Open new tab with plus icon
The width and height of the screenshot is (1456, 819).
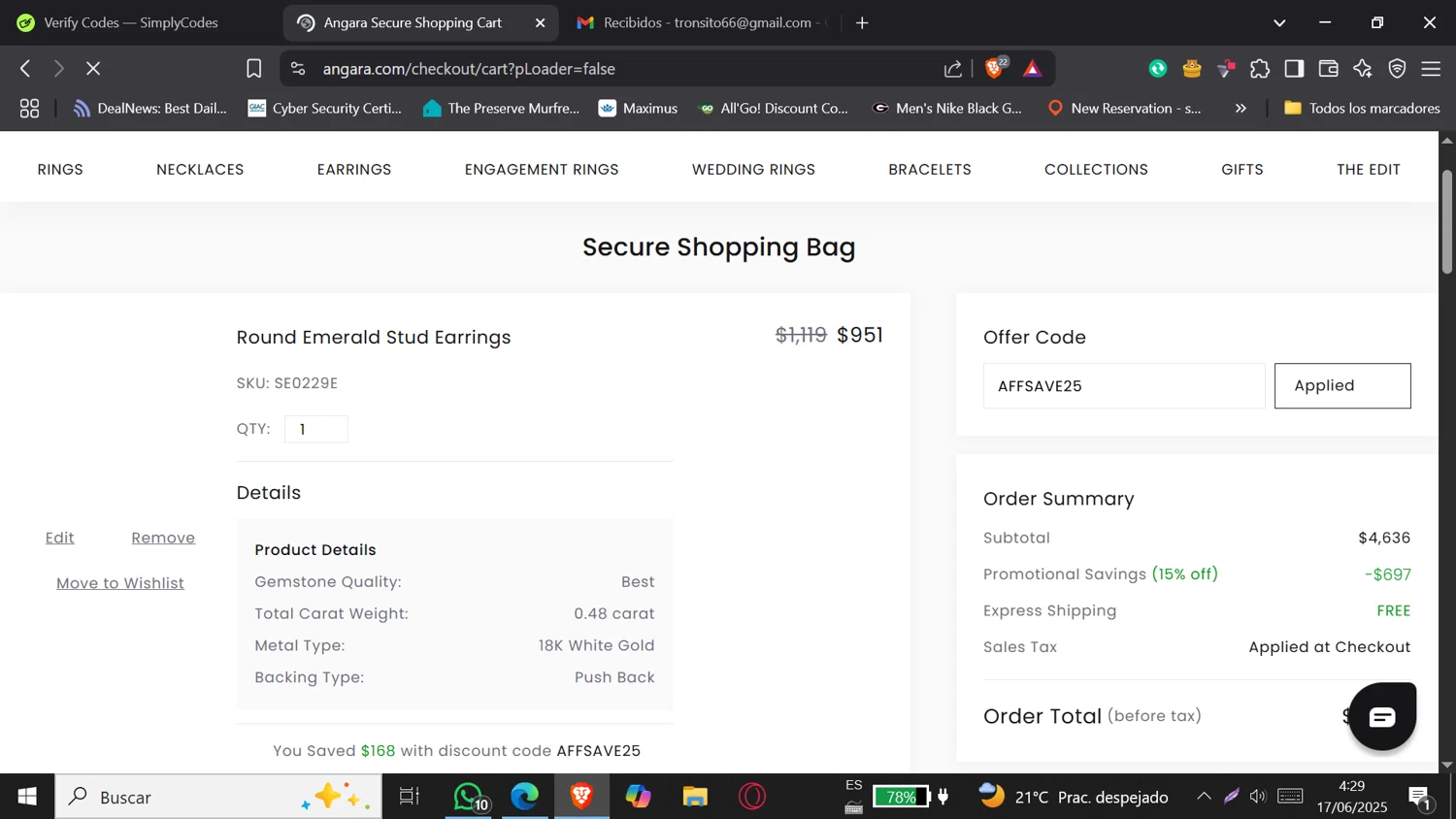click(862, 22)
